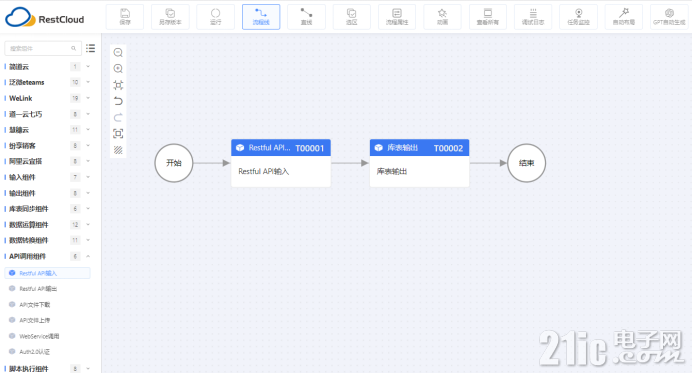Click the 数据转换组件 group label
This screenshot has height=373, width=693.
(x=29, y=240)
